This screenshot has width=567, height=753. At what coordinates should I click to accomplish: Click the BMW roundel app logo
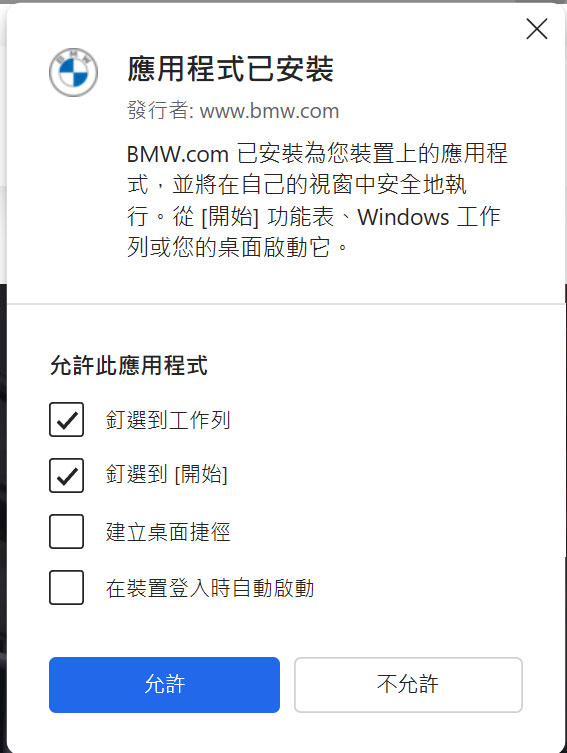click(x=73, y=72)
